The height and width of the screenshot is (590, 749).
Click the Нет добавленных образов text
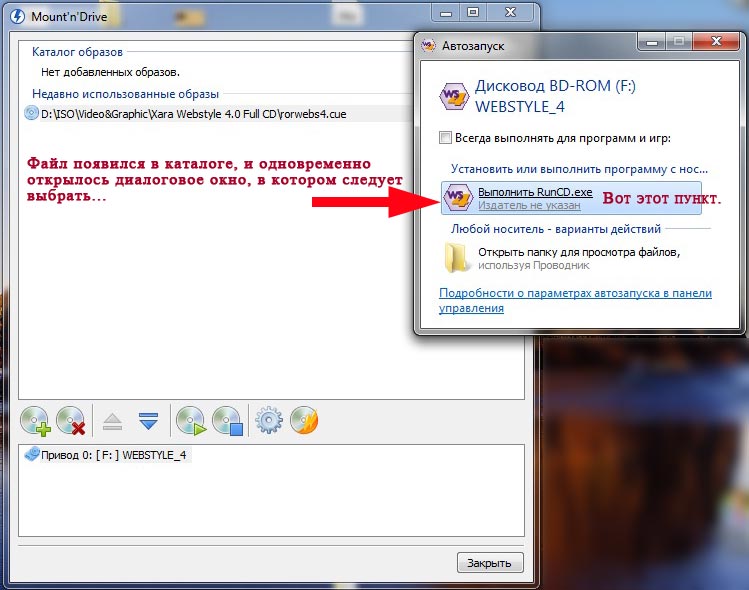point(110,73)
